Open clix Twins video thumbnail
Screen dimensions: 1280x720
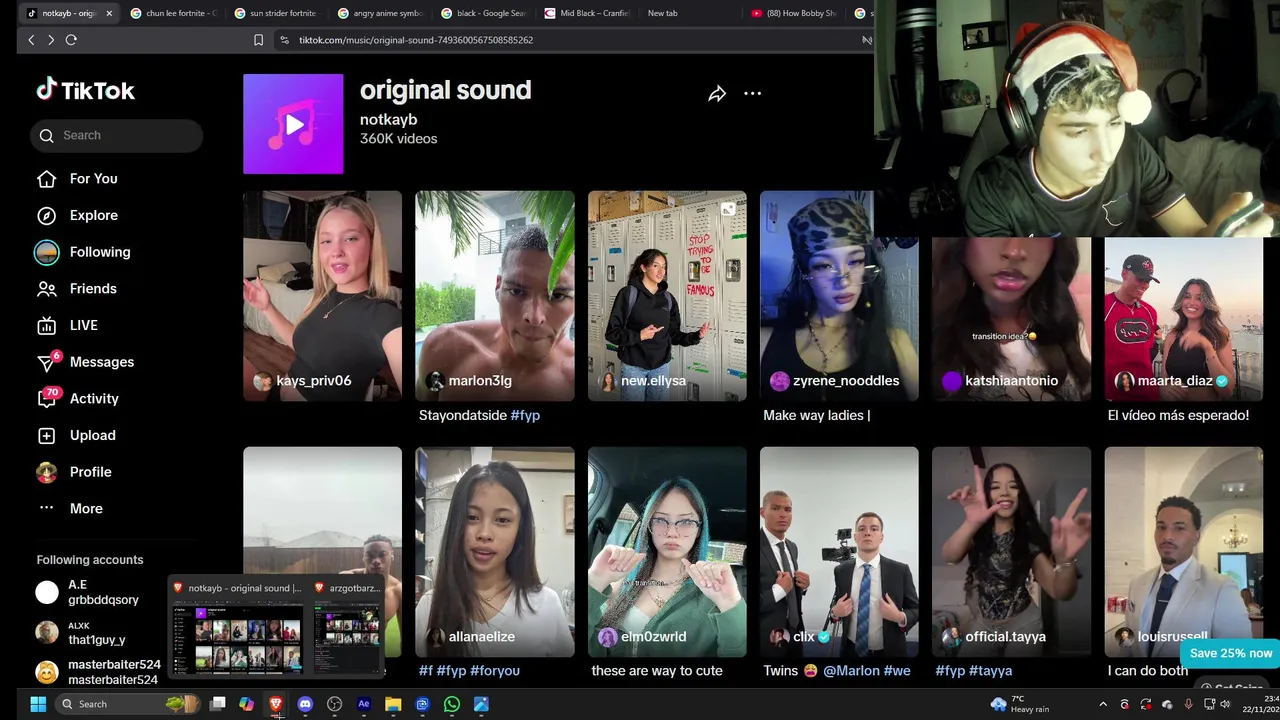tap(839, 552)
